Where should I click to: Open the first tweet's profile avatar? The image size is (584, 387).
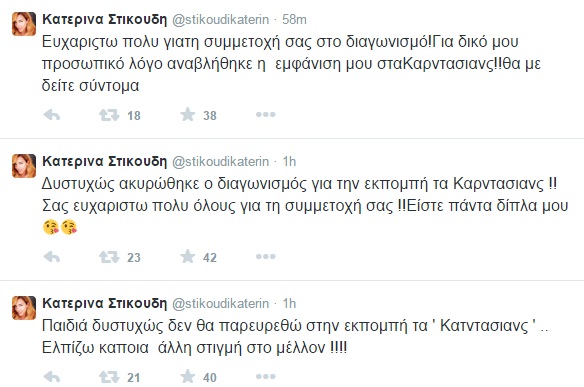[x=24, y=24]
